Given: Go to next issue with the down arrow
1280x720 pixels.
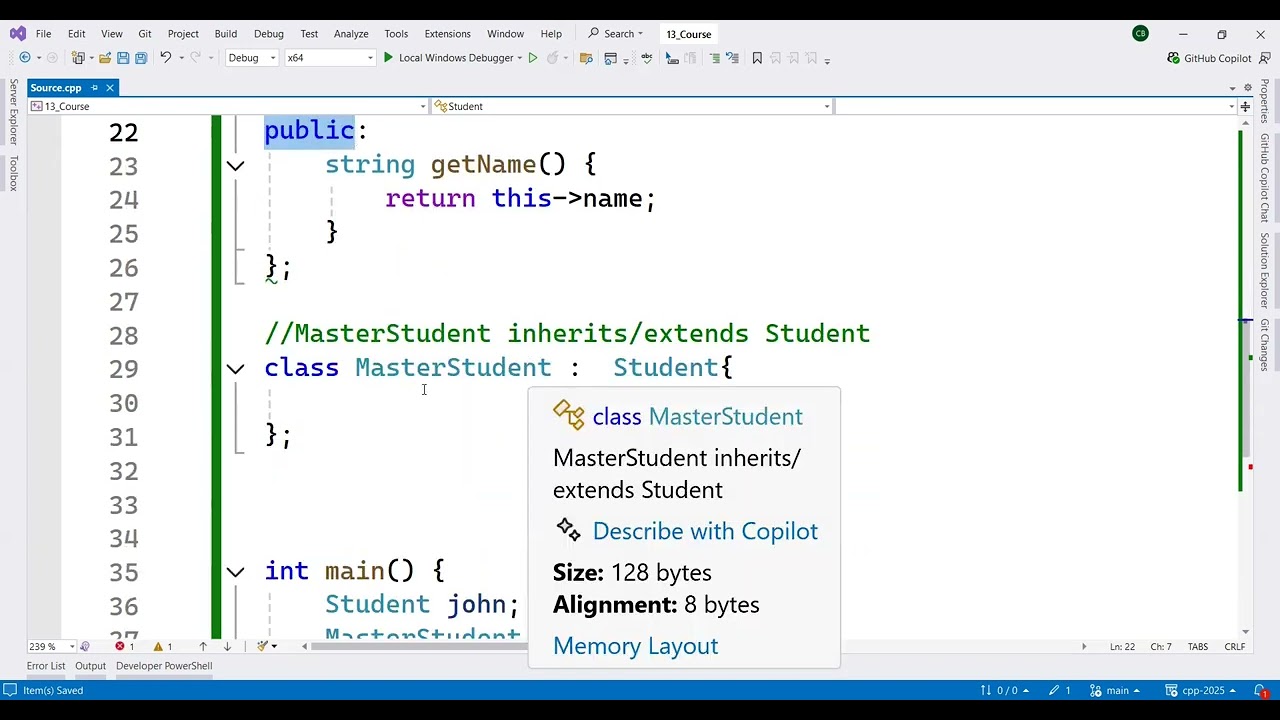Looking at the screenshot, I should [227, 646].
